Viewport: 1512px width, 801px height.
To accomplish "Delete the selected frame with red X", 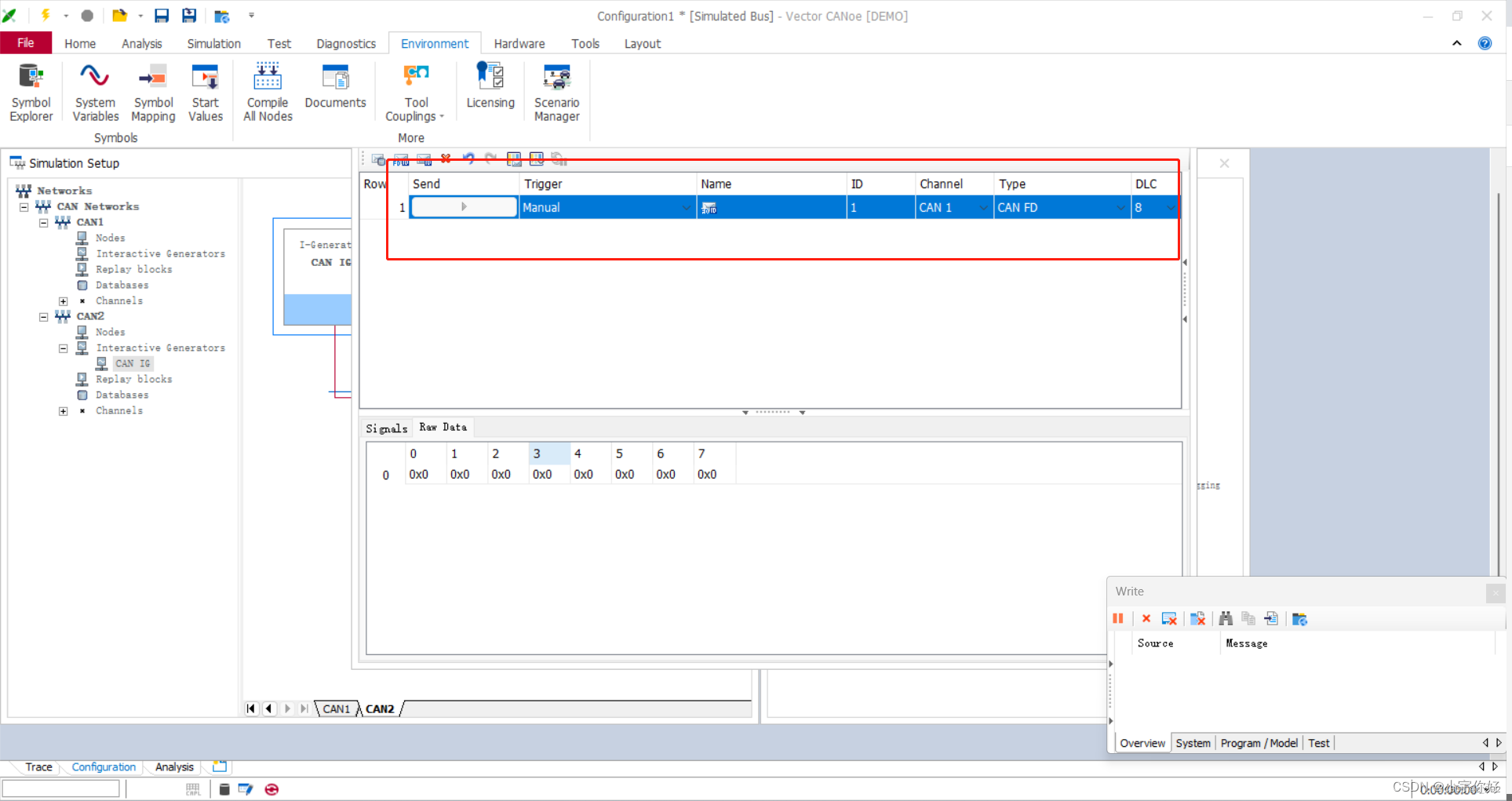I will pos(446,158).
